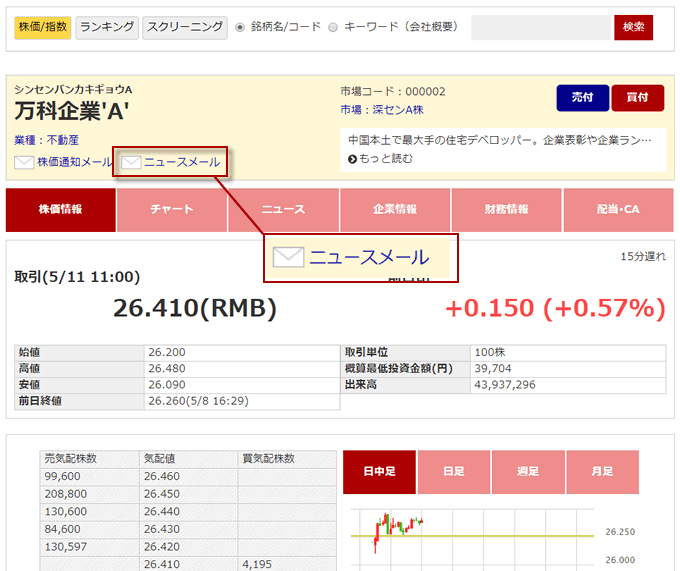680x571 pixels.
Task: Click the arrow icon next to もっと読む
Action: (x=352, y=159)
